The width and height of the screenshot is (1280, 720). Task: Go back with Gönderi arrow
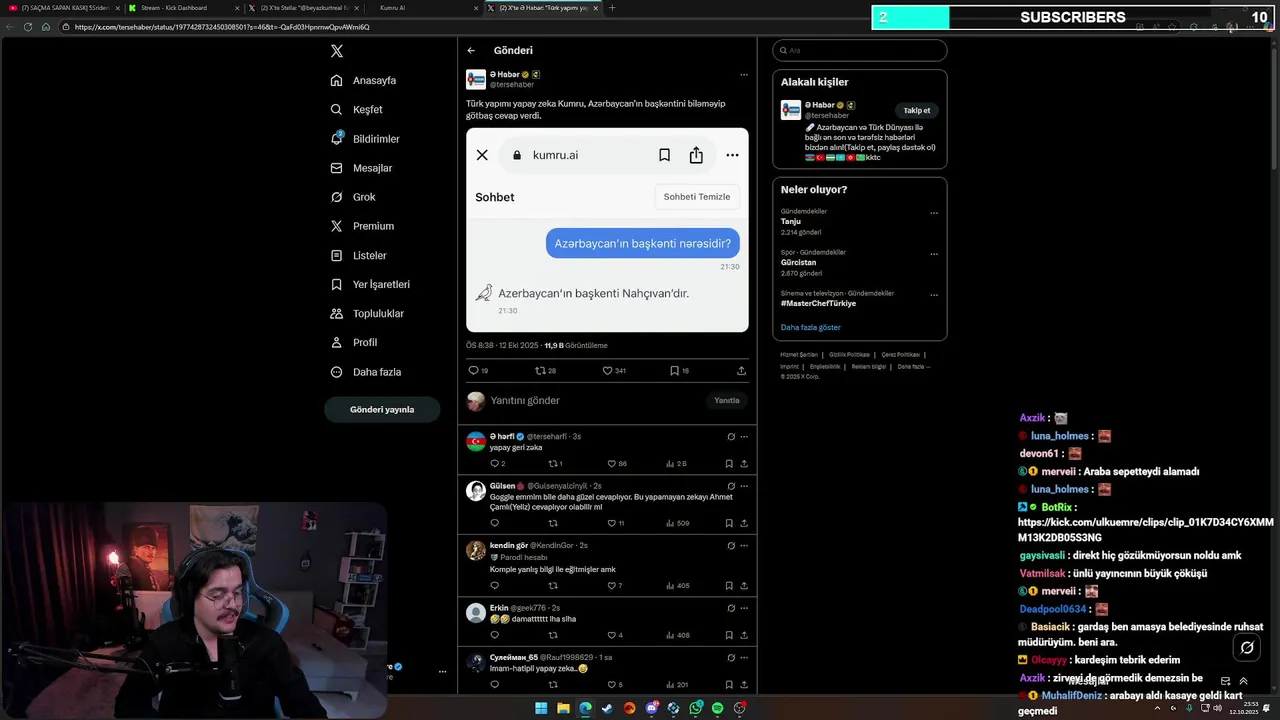coord(471,50)
